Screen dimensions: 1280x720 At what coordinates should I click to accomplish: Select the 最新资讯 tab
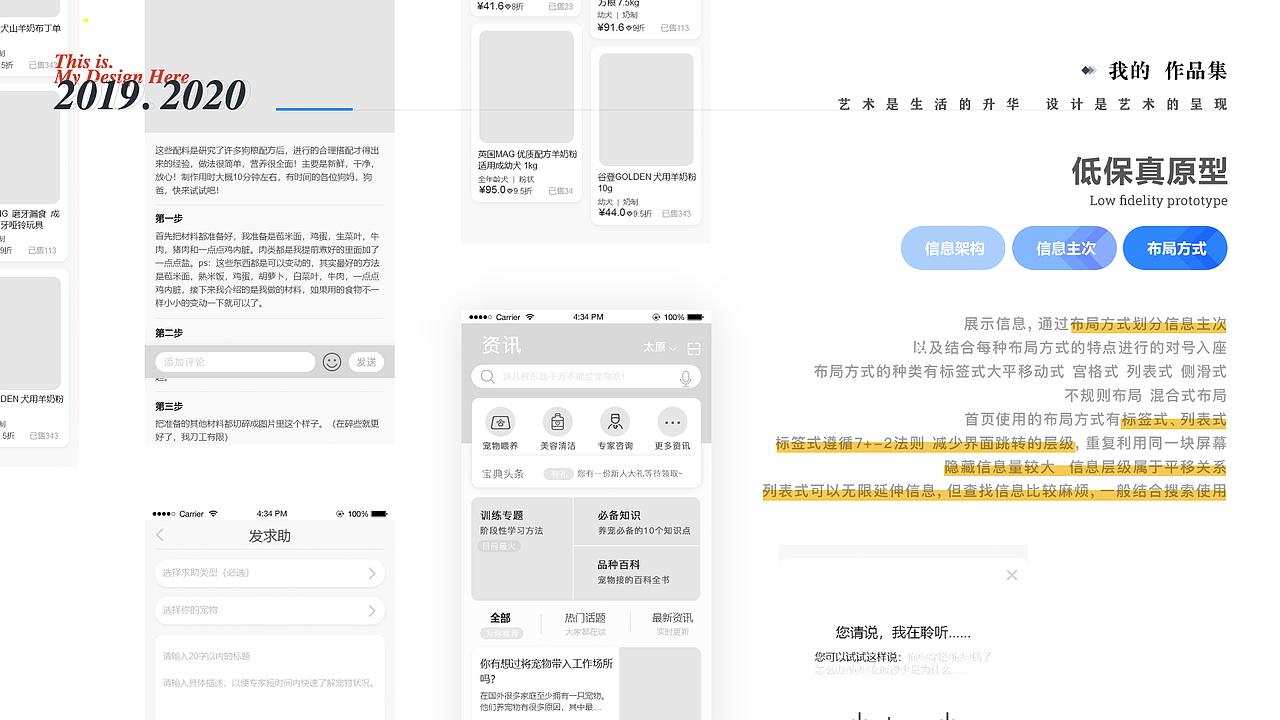[x=672, y=618]
